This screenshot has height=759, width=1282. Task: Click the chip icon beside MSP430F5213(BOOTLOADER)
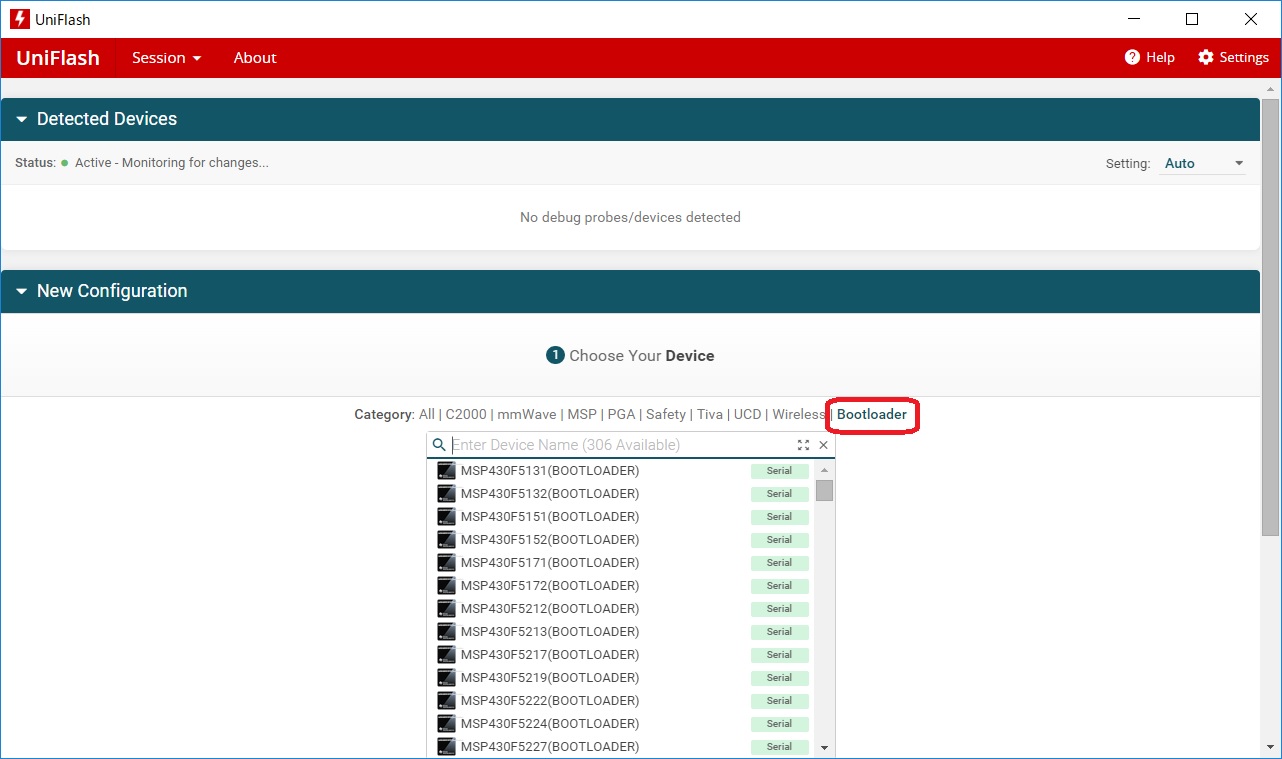coord(446,632)
